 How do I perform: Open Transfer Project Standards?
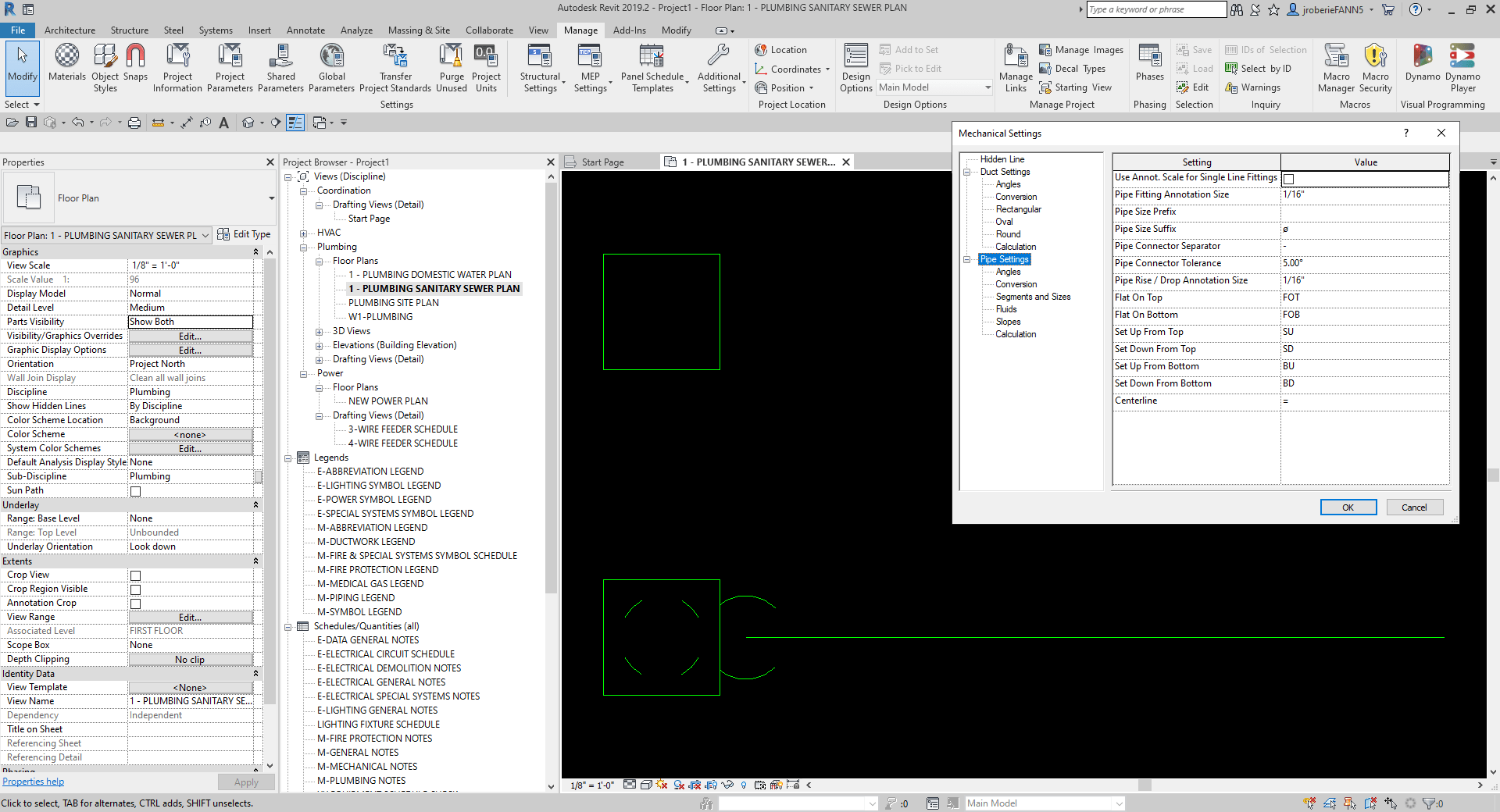click(395, 66)
